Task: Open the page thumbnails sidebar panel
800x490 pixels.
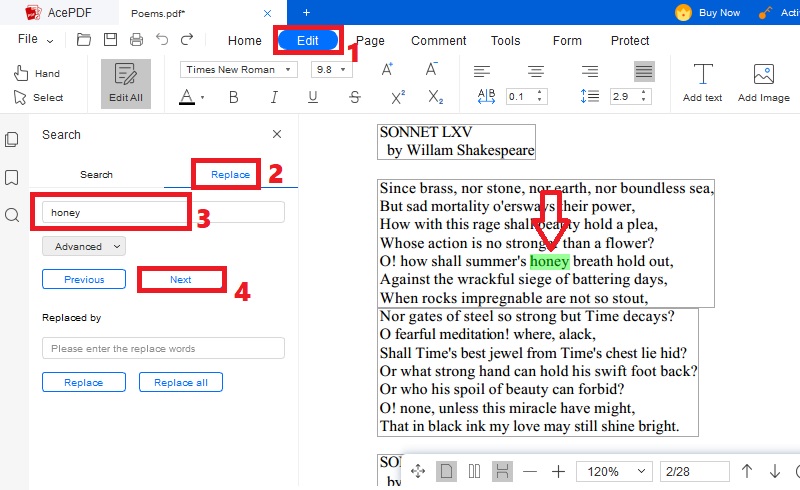Action: pos(12,139)
